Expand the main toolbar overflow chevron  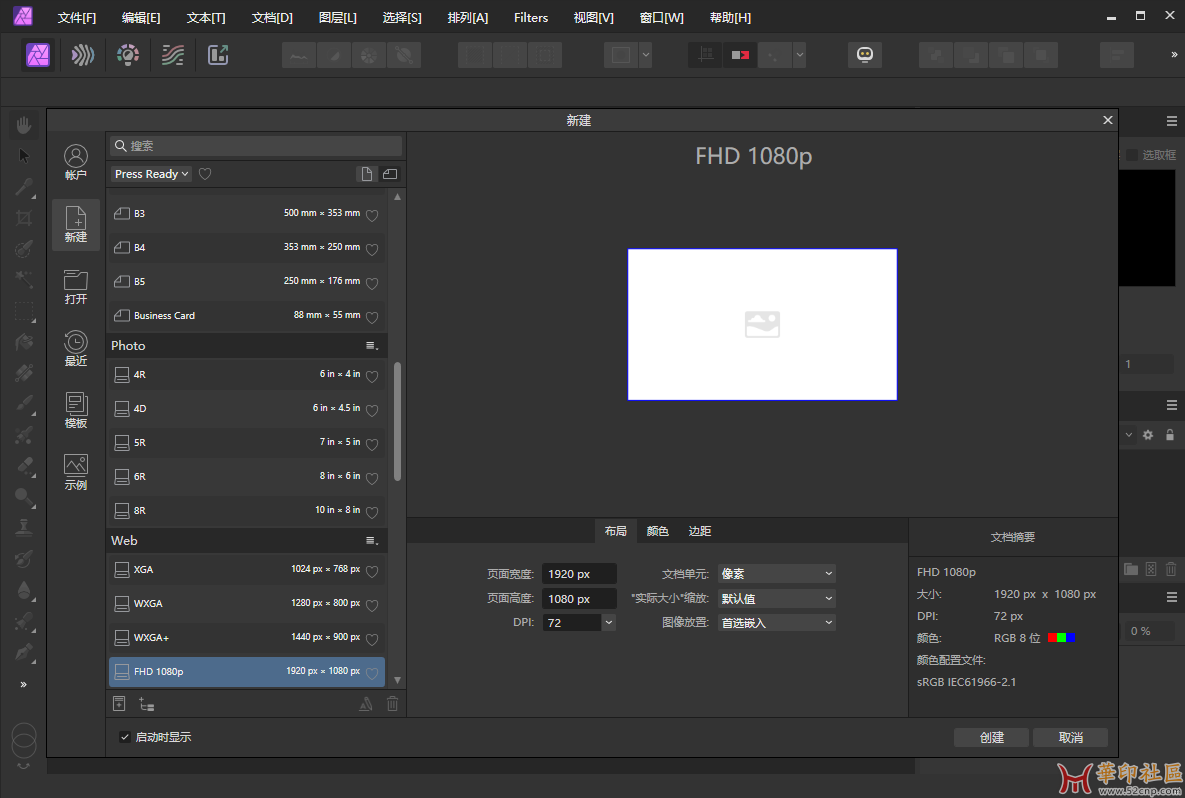click(x=1174, y=54)
